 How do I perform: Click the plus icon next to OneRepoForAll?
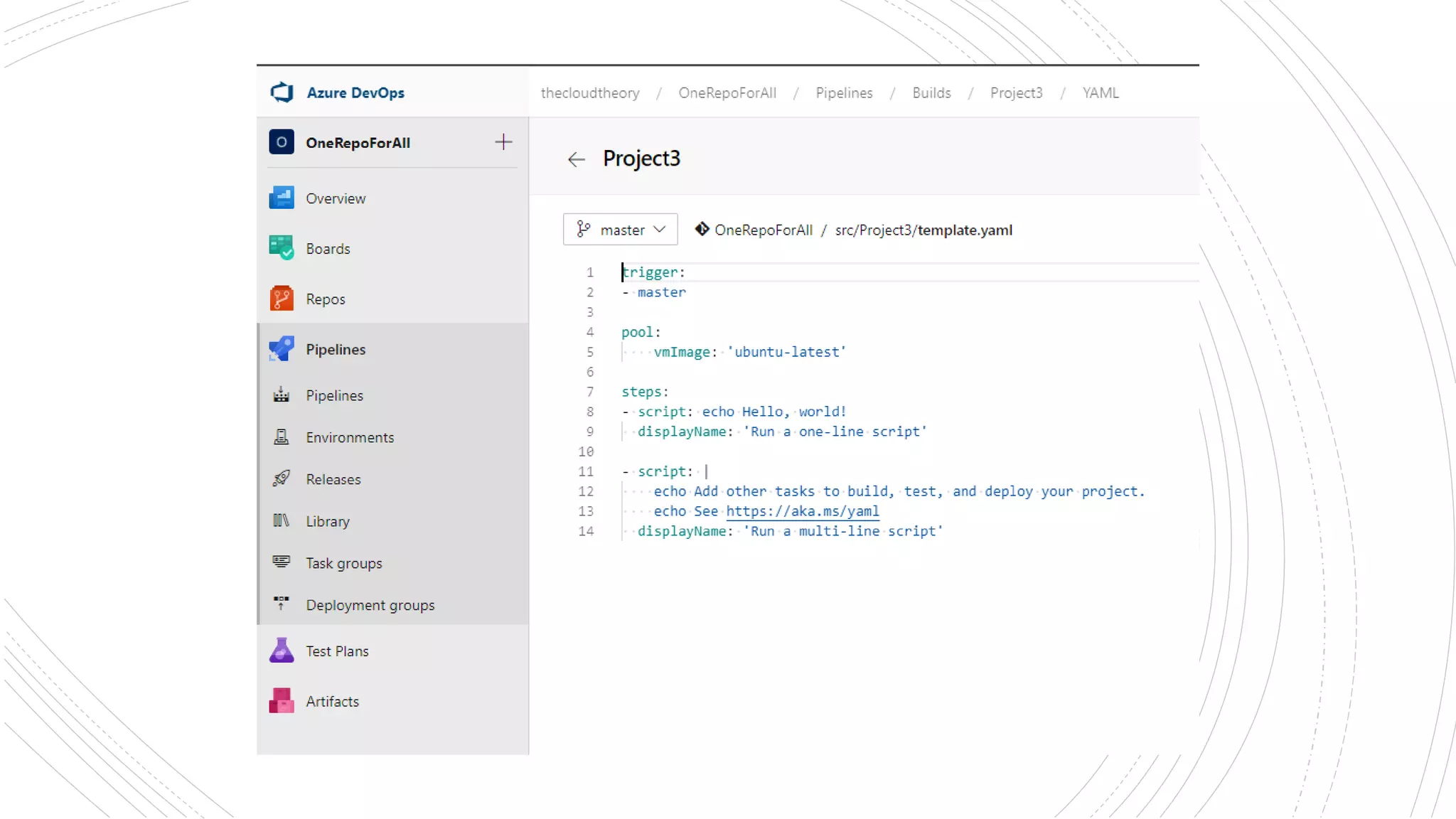(x=503, y=142)
